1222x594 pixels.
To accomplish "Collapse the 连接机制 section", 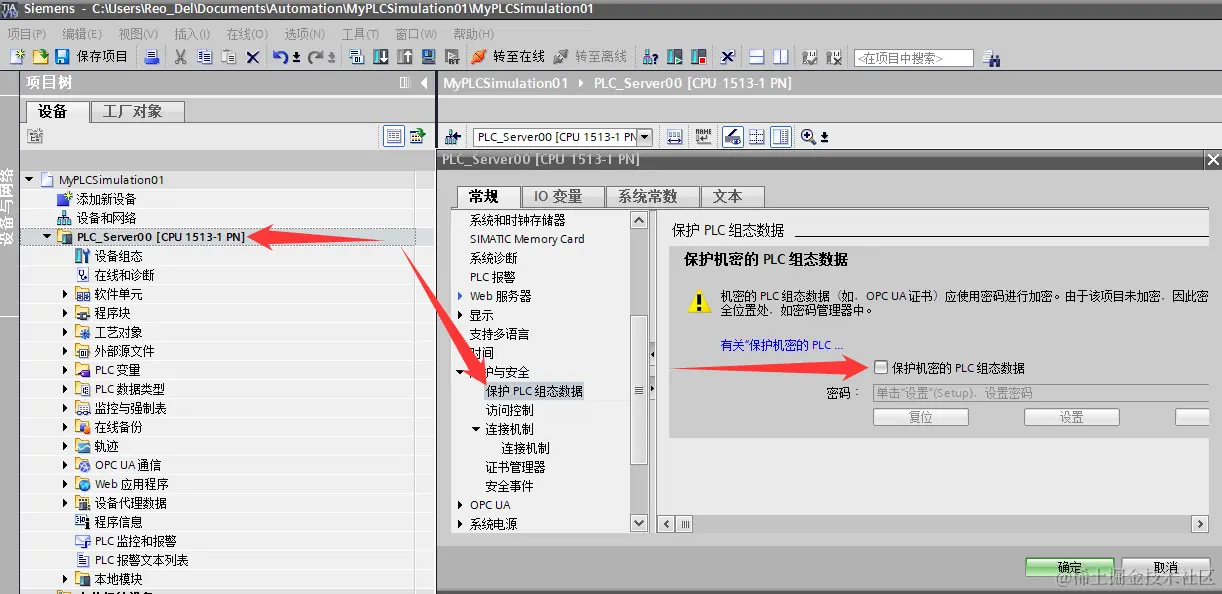I will [474, 428].
